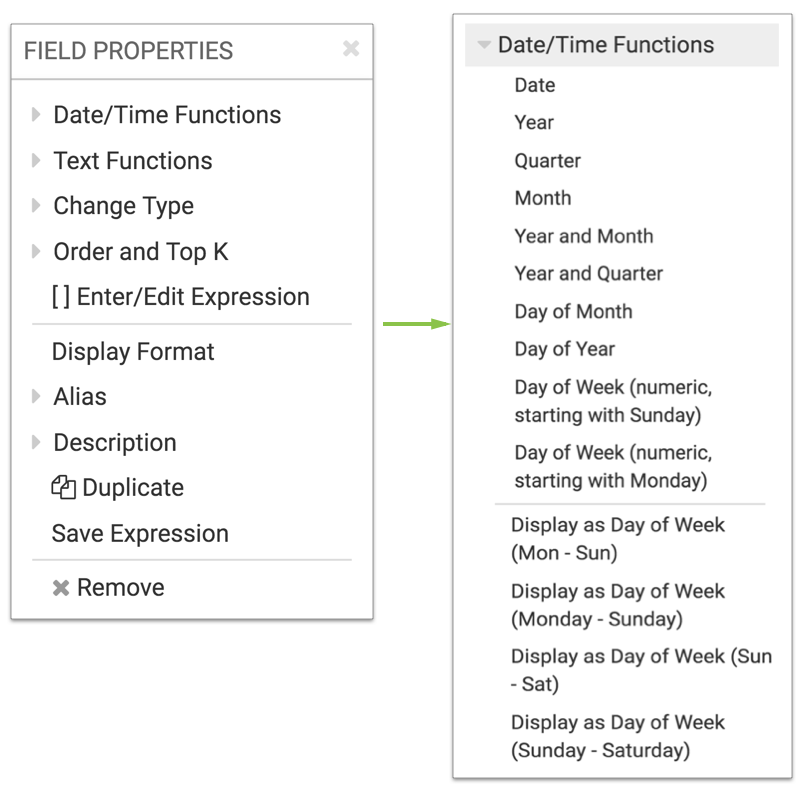Select the Quarter date function

coord(547,161)
